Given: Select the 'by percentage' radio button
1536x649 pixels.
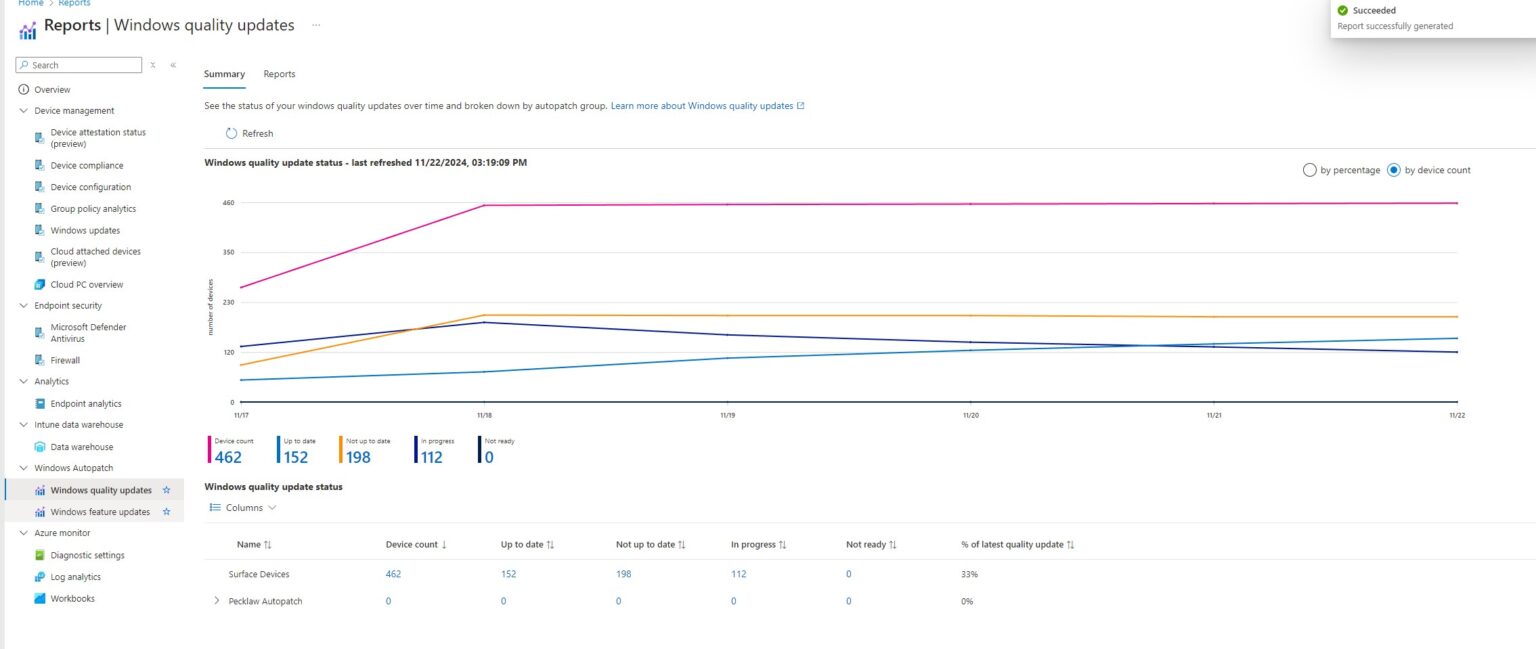Looking at the screenshot, I should coord(1310,170).
